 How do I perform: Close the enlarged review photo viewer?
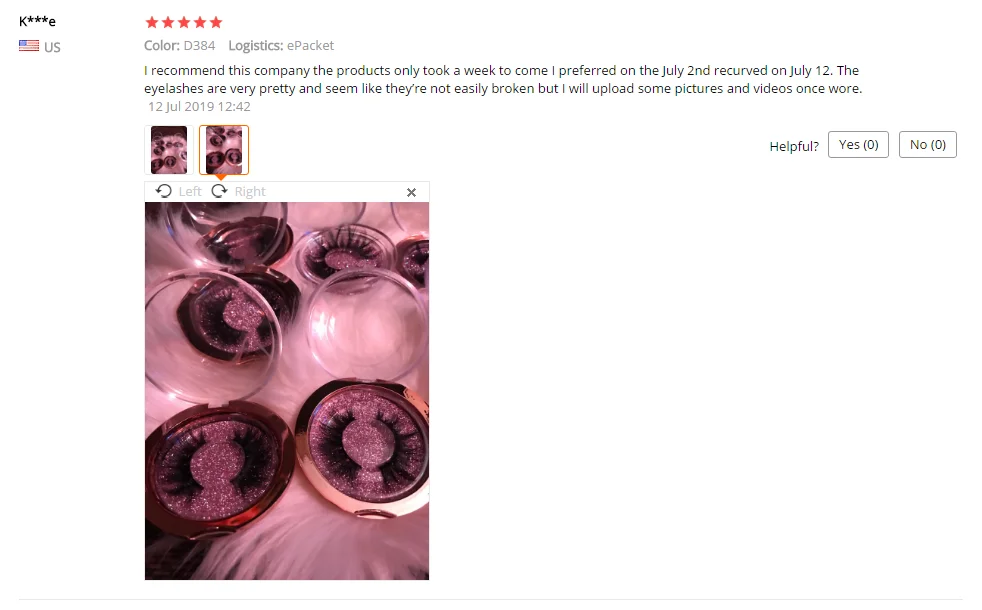[x=411, y=192]
